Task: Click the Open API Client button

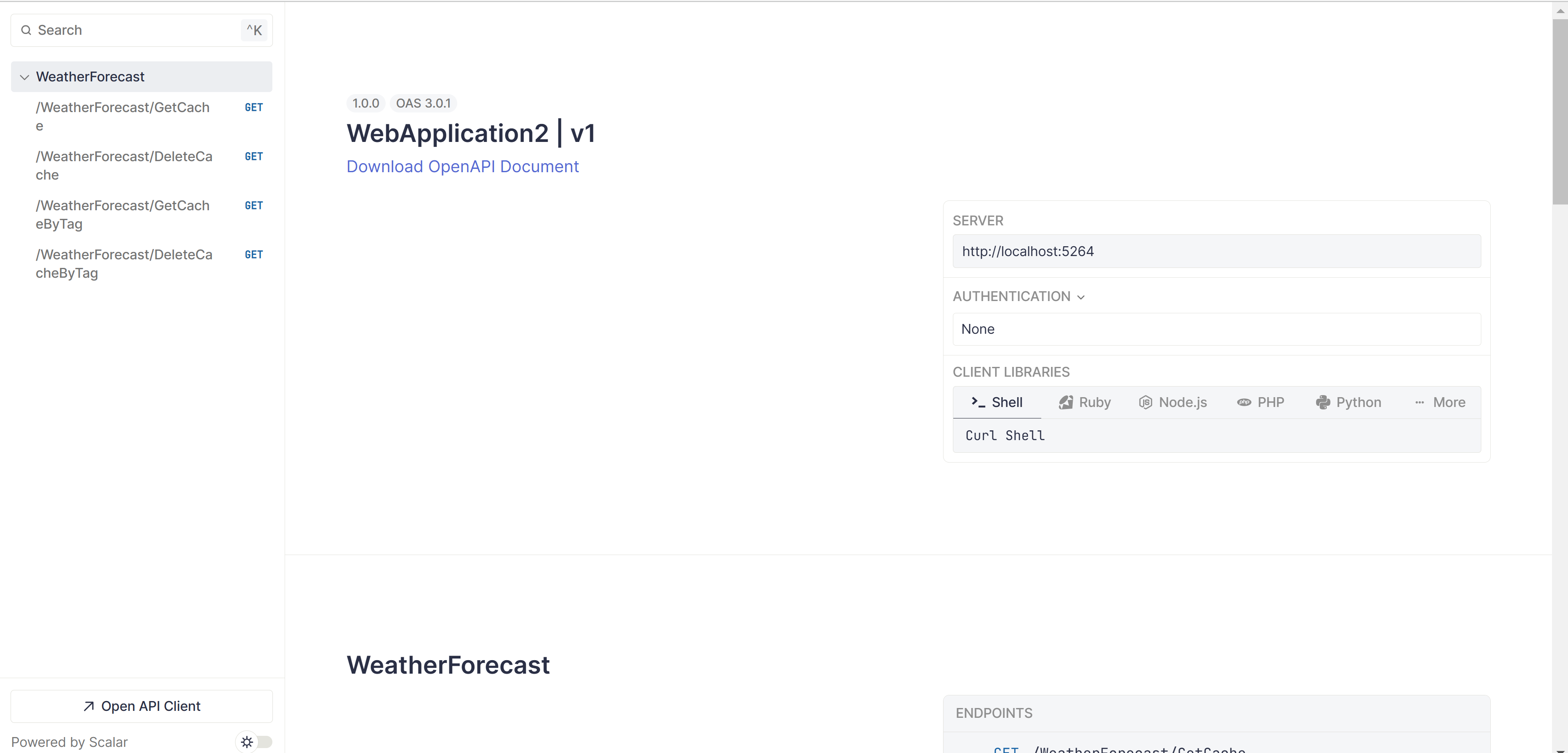Action: (141, 706)
